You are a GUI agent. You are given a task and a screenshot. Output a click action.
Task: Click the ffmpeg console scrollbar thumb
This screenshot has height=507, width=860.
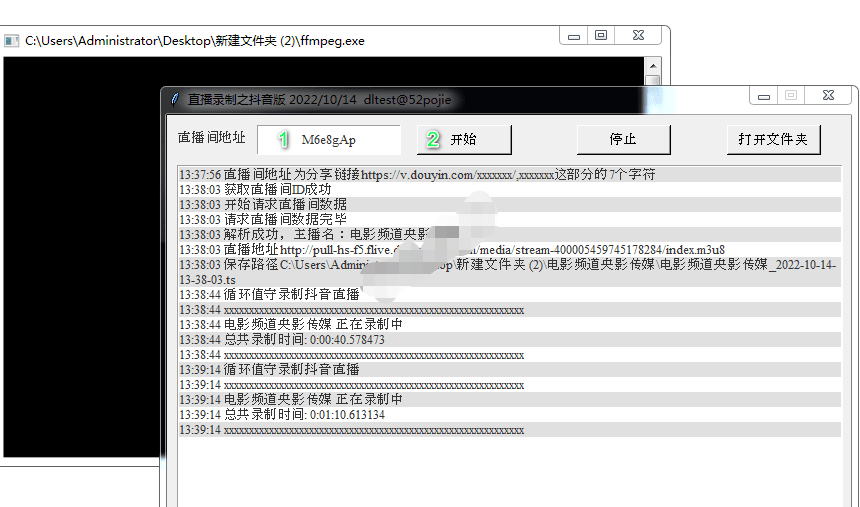tap(652, 82)
